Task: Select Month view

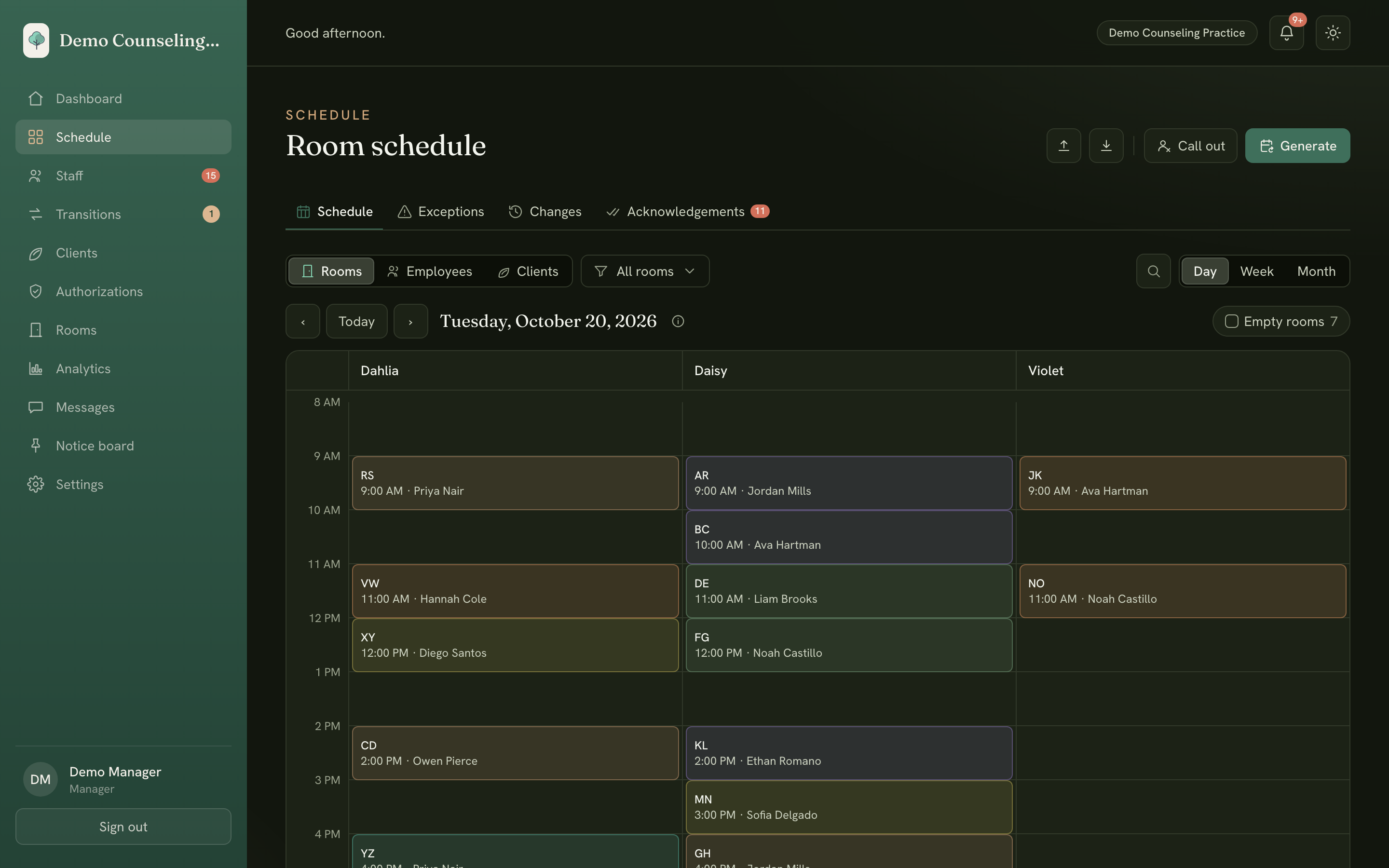Action: click(1316, 271)
